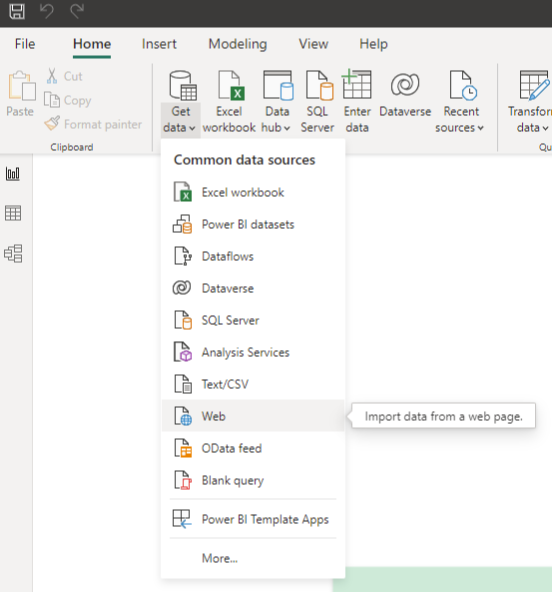Click the Redo arrow icon

point(77,11)
